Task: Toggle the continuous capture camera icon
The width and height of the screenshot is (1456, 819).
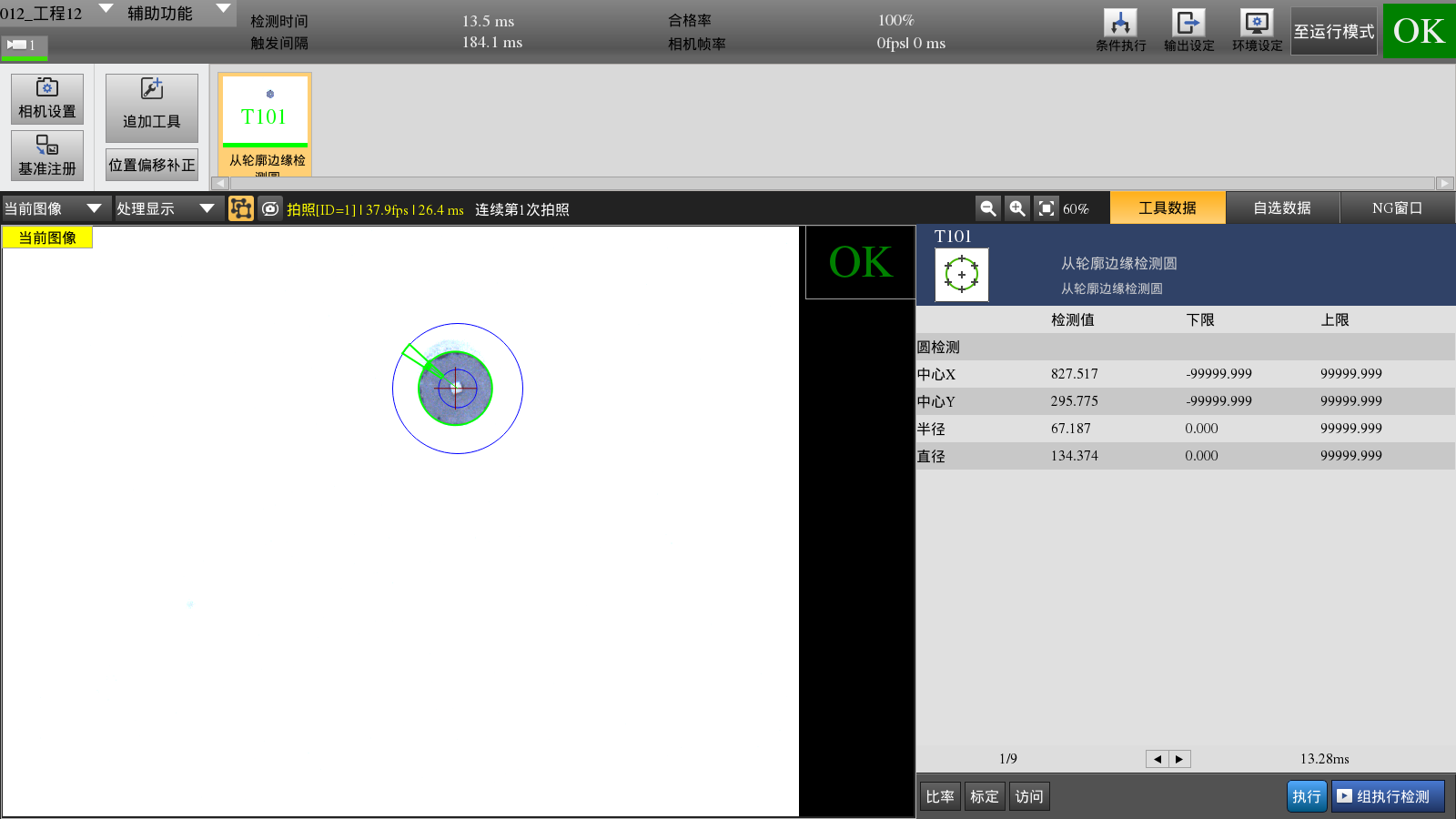Action: (270, 208)
